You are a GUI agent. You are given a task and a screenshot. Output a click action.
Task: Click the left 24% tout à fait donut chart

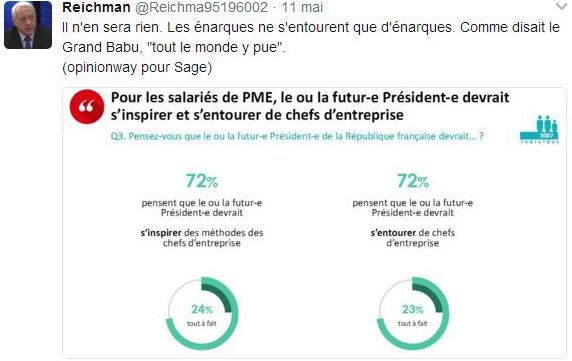point(202,313)
